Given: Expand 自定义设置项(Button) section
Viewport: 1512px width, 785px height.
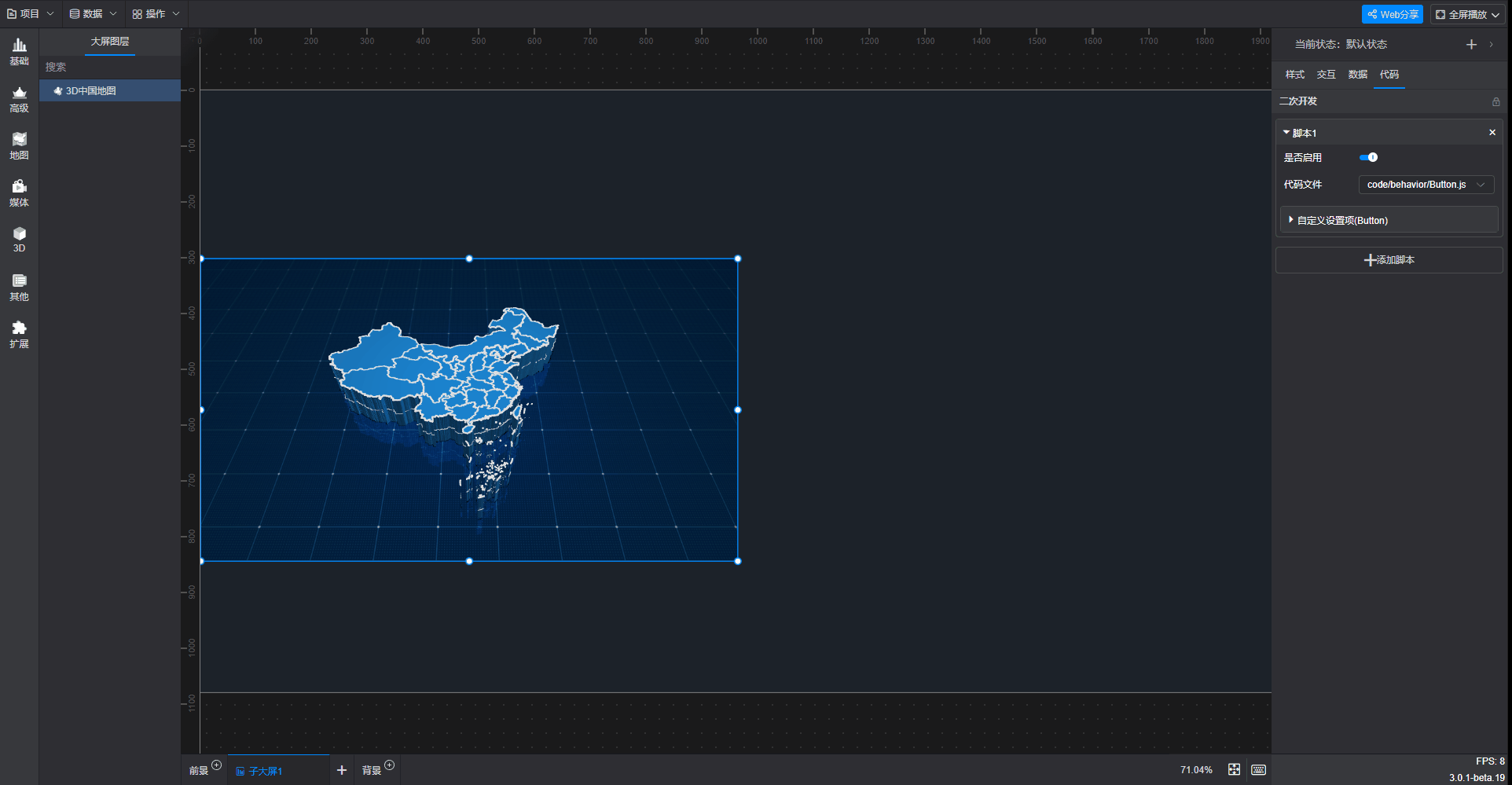Looking at the screenshot, I should (x=1389, y=221).
